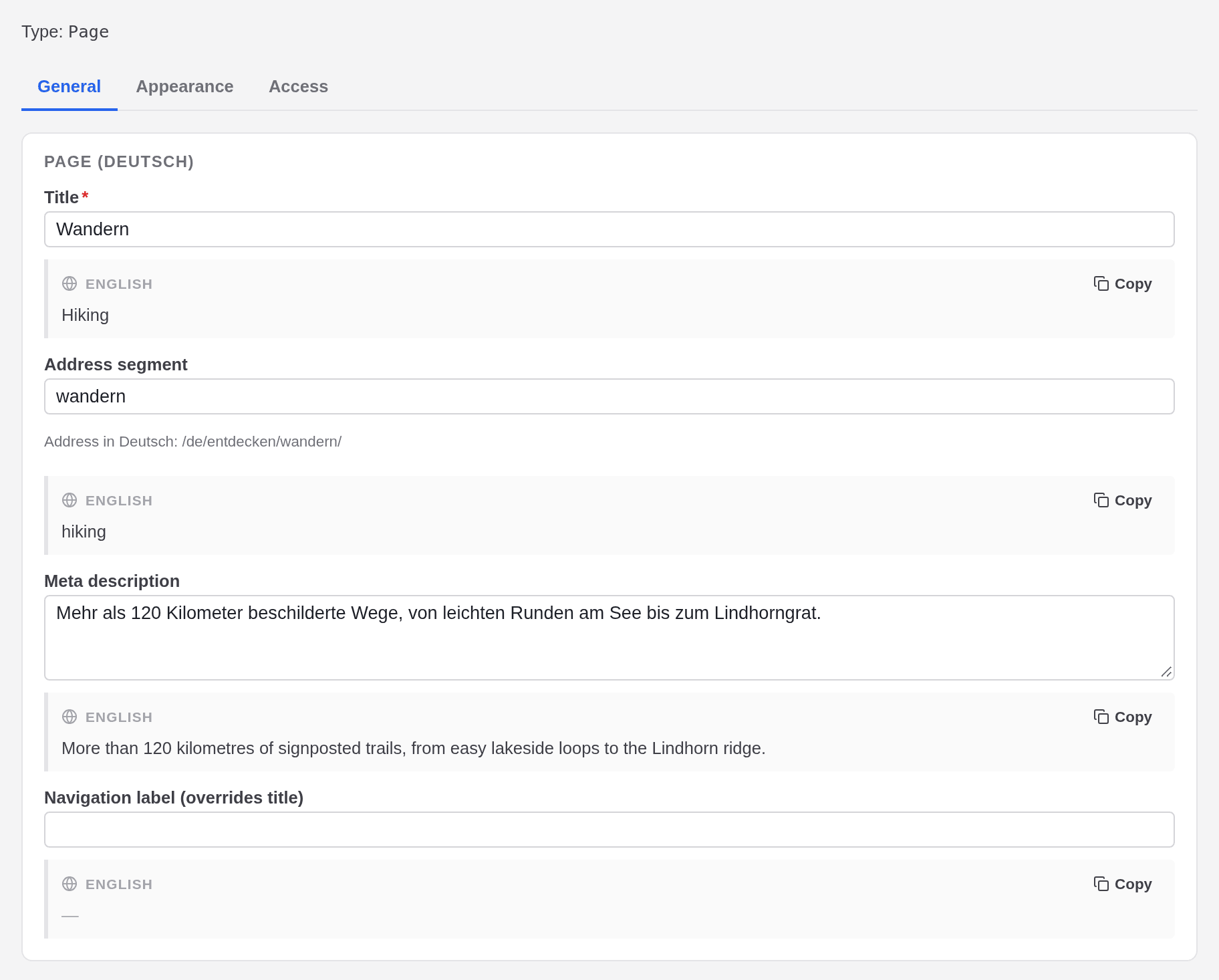Open the Access tab
This screenshot has width=1219, height=980.
298,87
